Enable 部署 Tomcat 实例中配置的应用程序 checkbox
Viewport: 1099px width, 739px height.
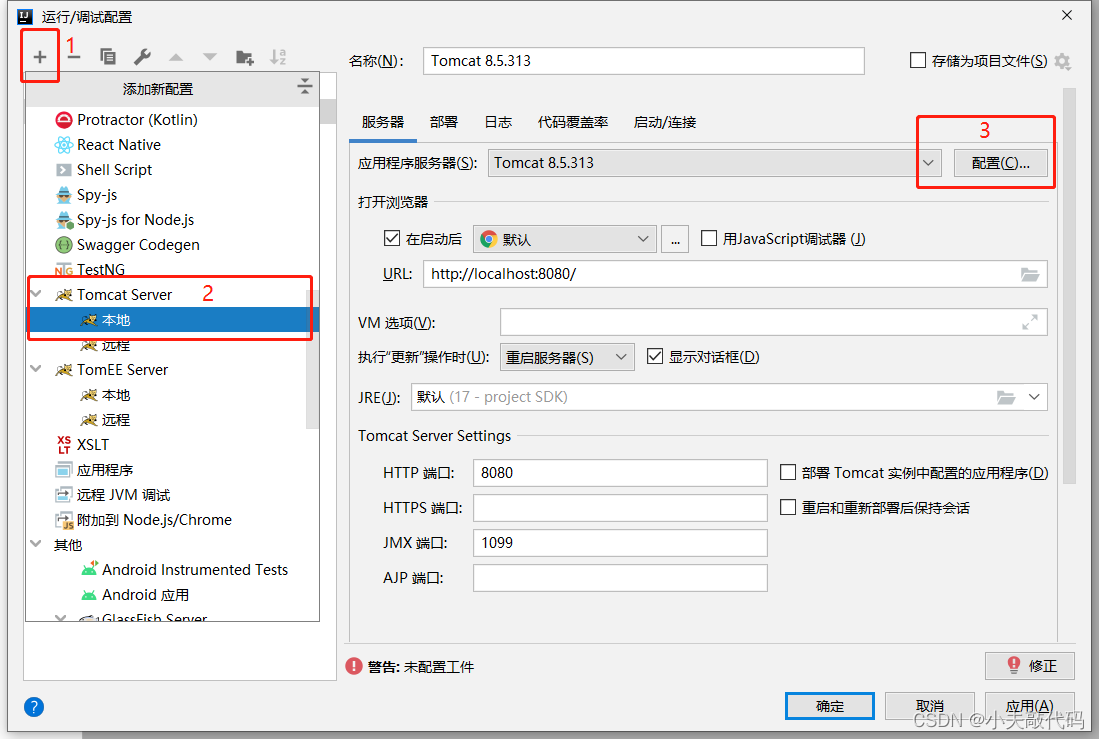(788, 473)
